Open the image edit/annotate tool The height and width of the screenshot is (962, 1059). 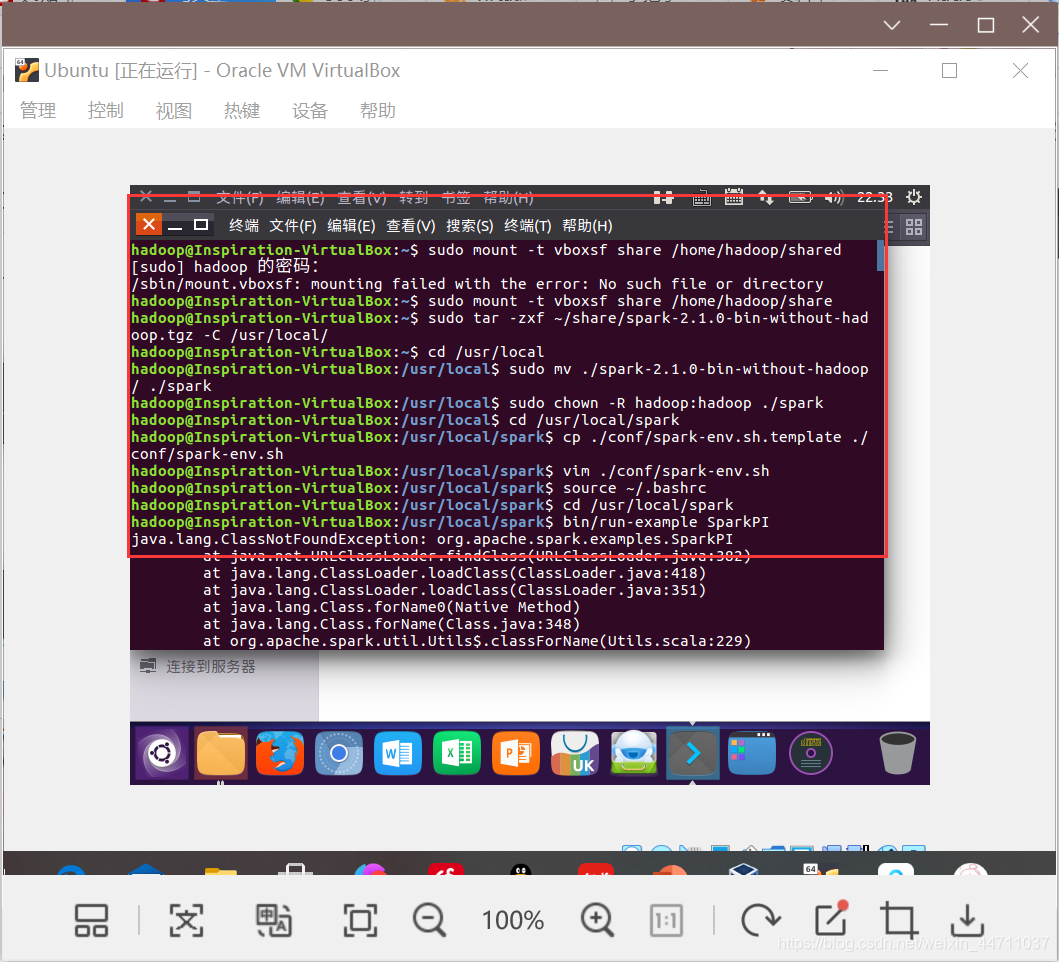[831, 919]
